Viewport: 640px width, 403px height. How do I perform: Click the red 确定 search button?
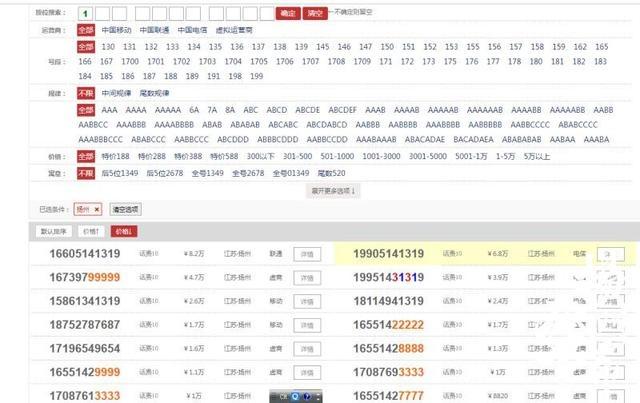(288, 14)
